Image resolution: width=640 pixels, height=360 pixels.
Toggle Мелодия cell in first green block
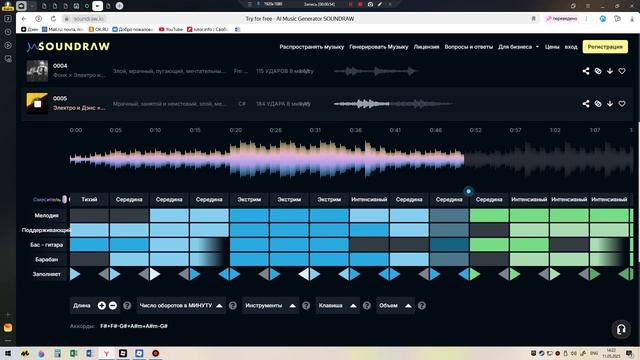489,215
